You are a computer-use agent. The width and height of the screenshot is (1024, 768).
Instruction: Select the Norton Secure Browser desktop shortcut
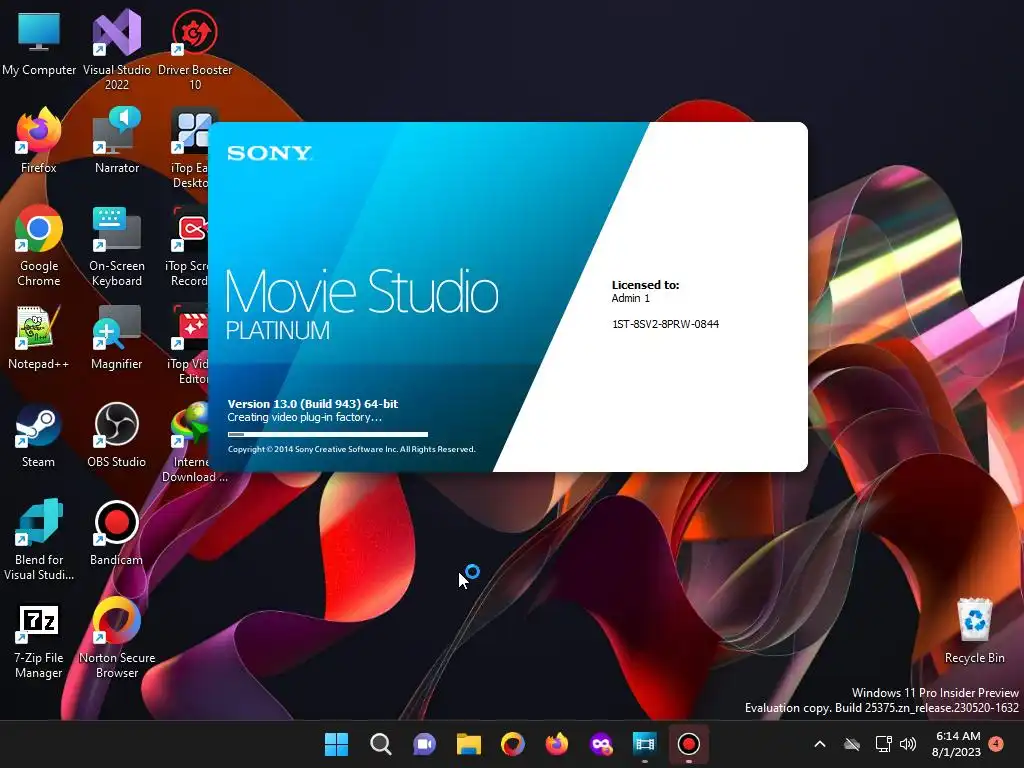pyautogui.click(x=117, y=638)
